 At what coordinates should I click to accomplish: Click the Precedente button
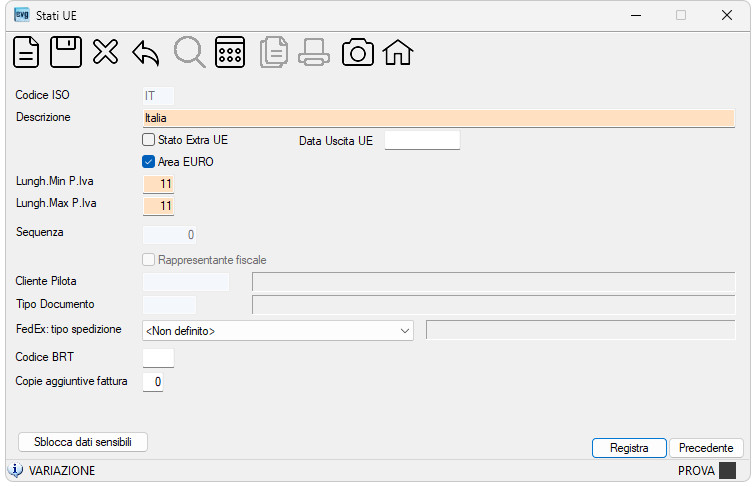706,448
